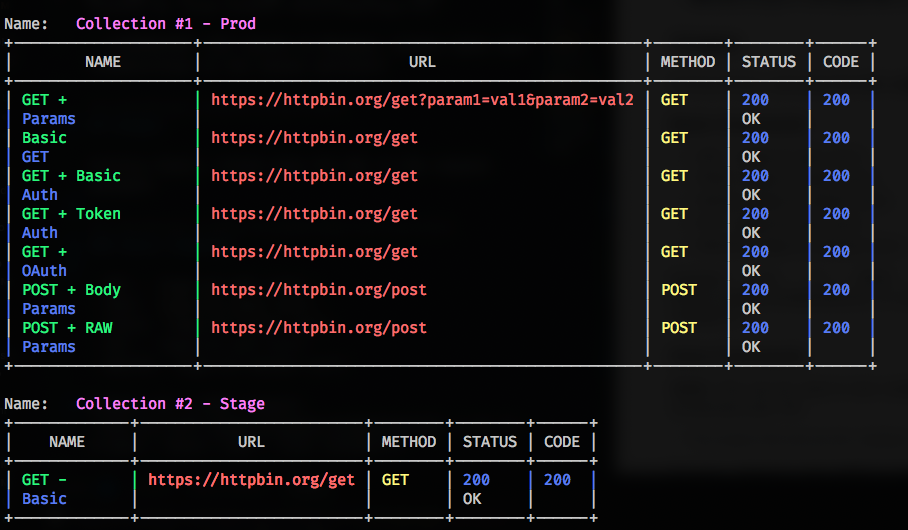Select the 'POST + Body Params' row name

click(x=71, y=299)
